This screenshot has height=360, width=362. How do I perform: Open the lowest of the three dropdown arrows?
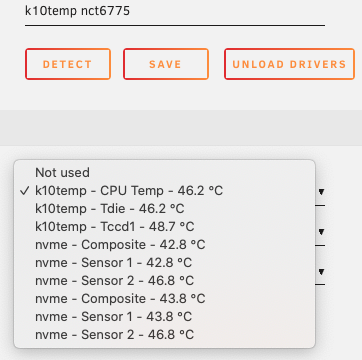click(321, 272)
